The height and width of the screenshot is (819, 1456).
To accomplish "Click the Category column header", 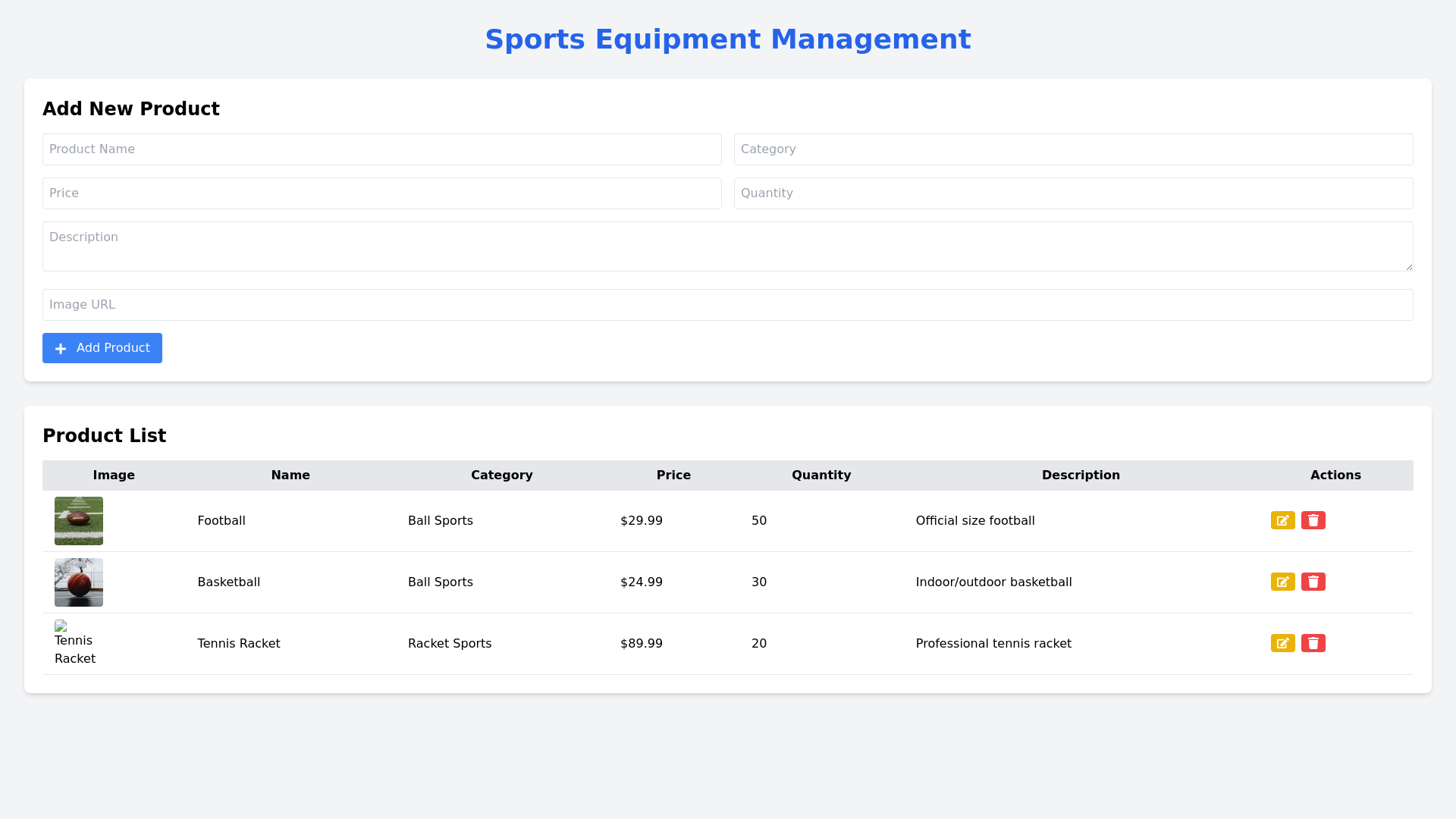I will click(502, 475).
